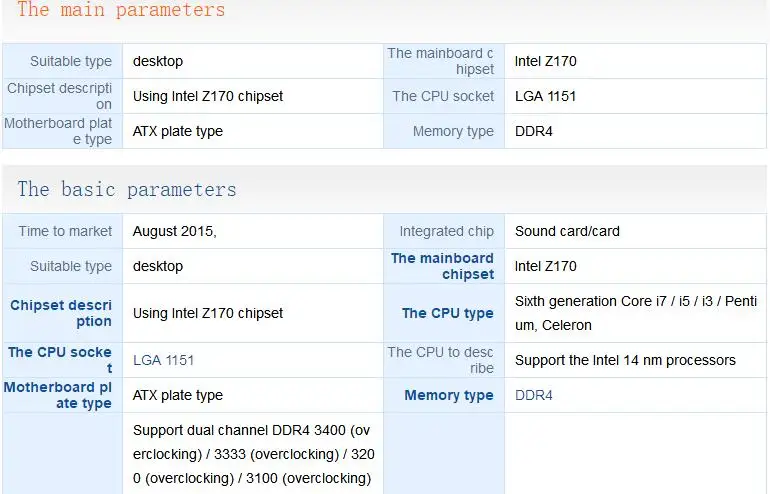Screen dimensions: 770x494
Task: Click the bold "Memory type" link
Action: tap(448, 395)
